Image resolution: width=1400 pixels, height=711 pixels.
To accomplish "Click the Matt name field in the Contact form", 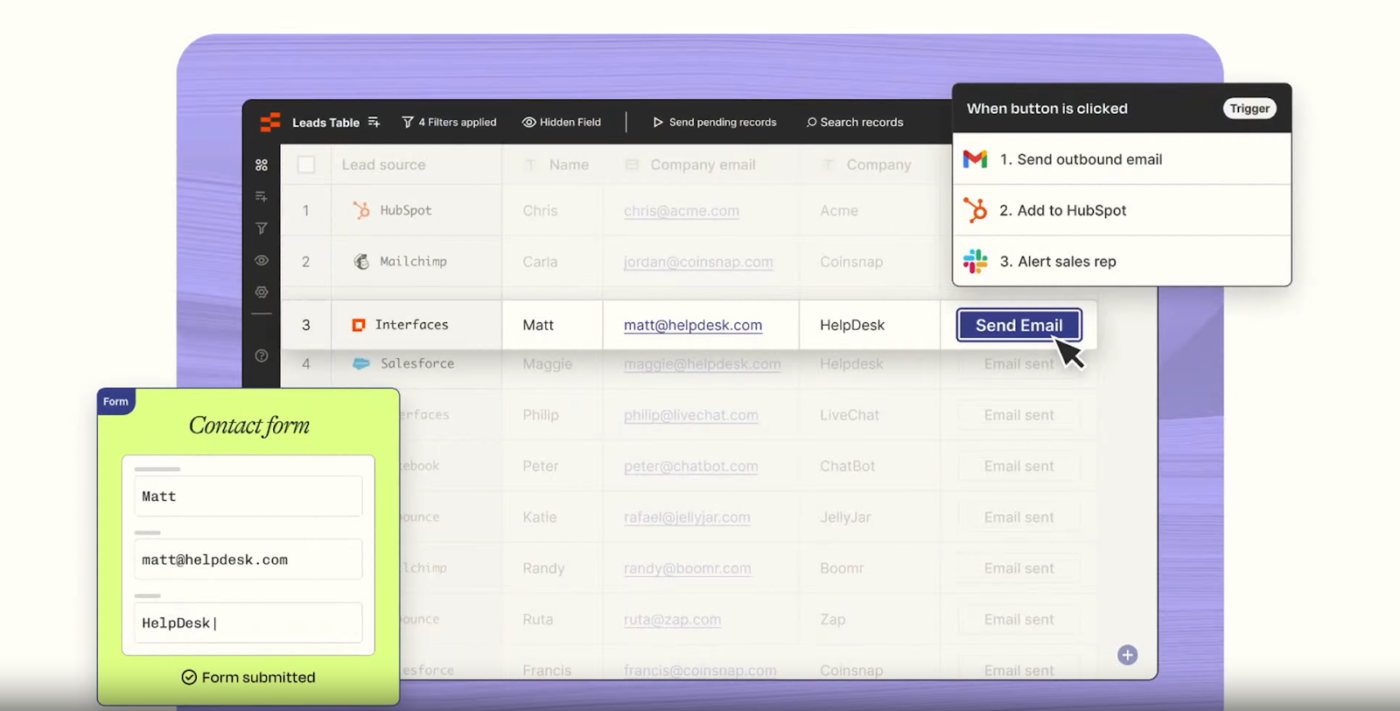I will coord(248,496).
